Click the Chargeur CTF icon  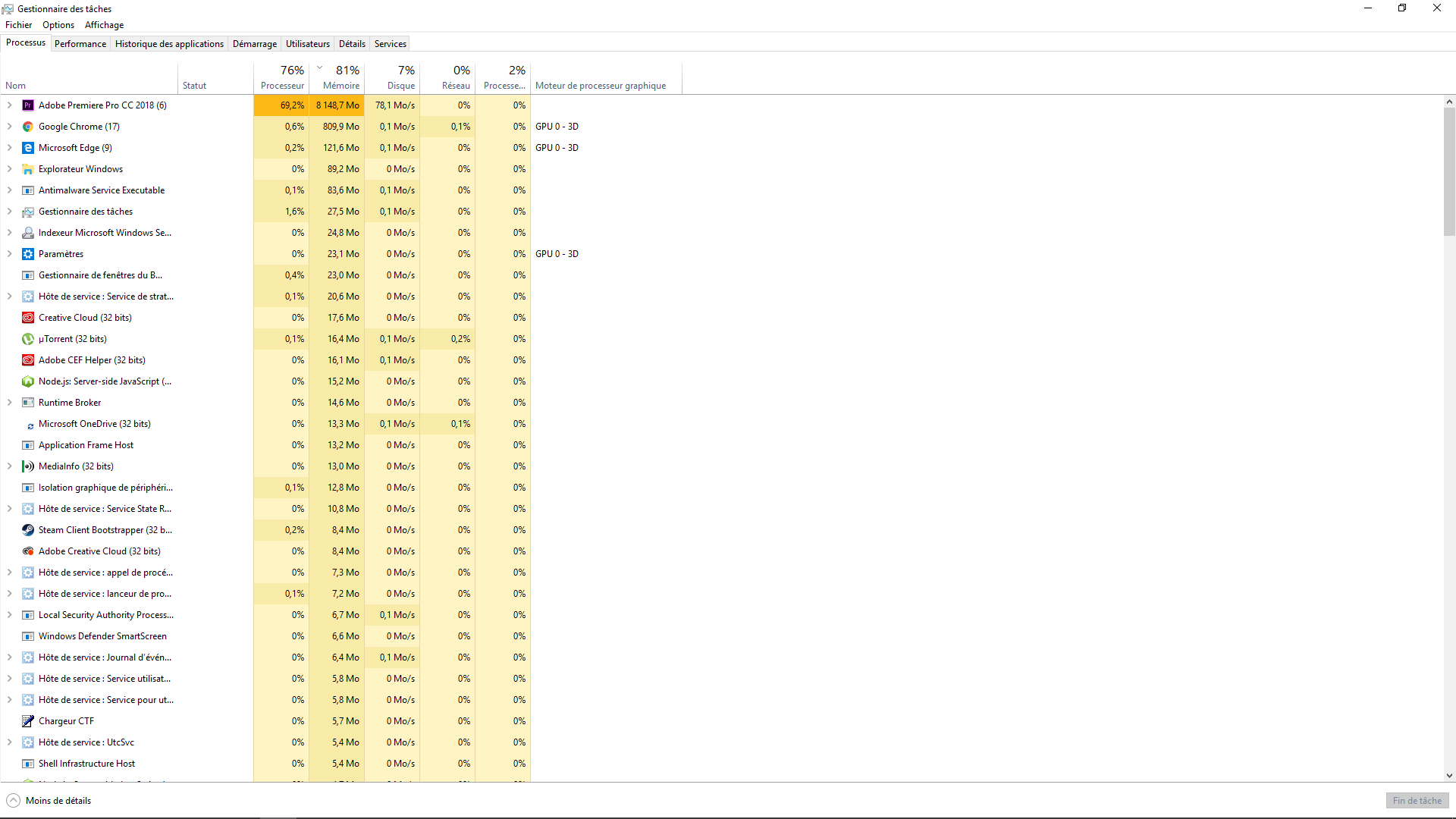tap(28, 721)
